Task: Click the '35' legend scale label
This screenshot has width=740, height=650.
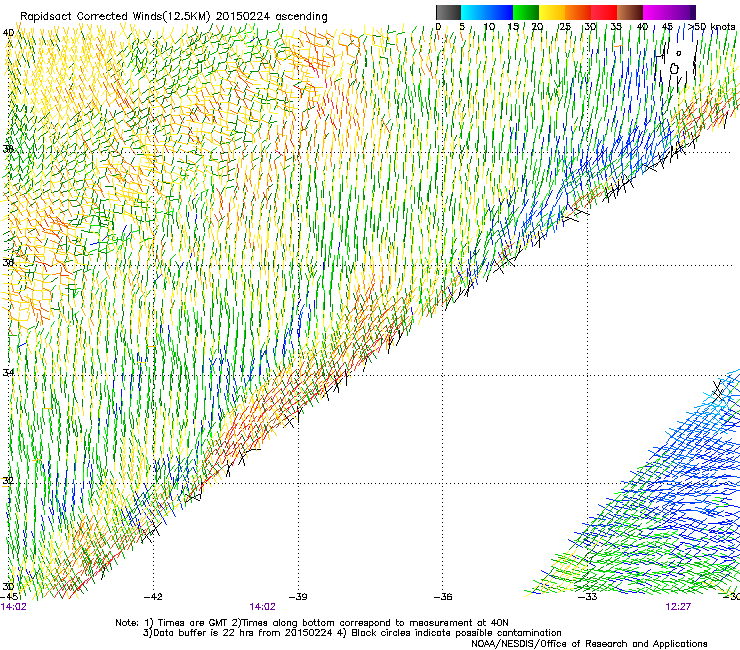Action: [616, 26]
